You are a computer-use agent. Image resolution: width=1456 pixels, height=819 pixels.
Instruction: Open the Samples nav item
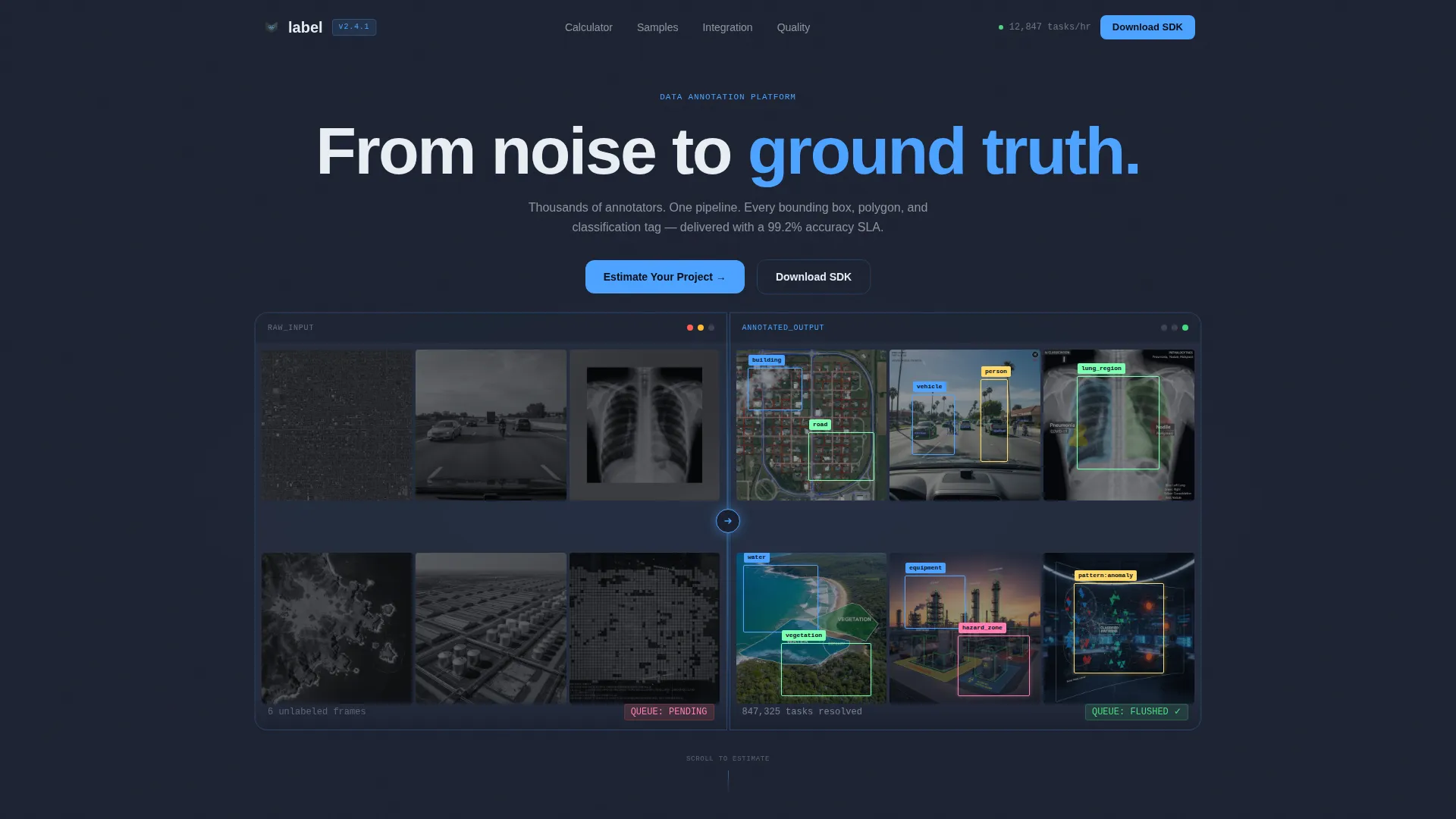coord(657,27)
